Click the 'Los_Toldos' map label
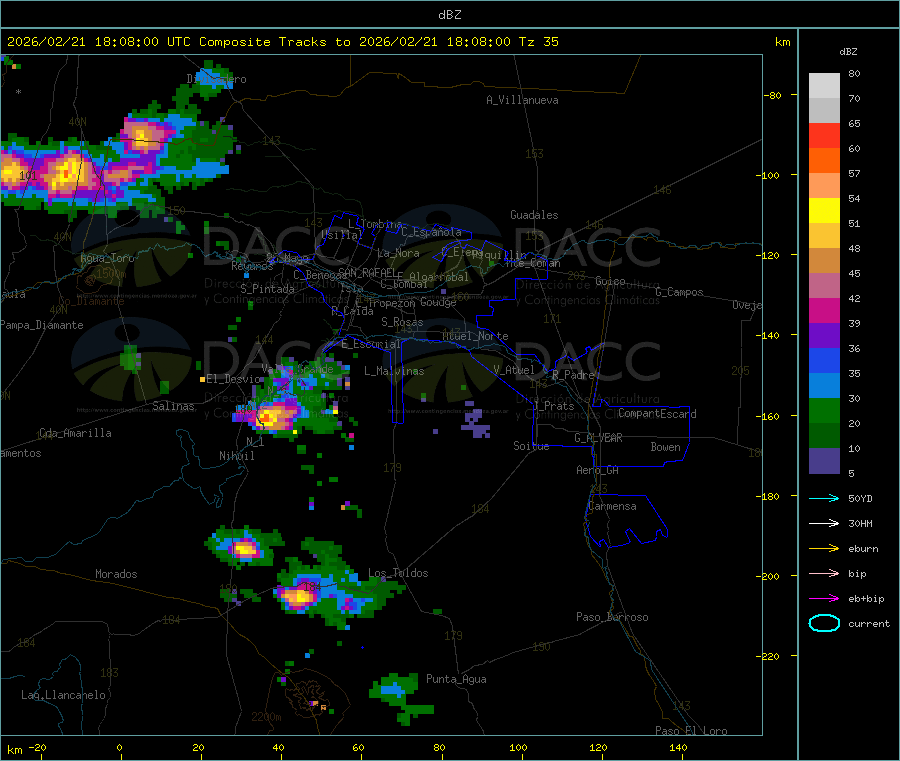The image size is (900, 761). coord(398,573)
